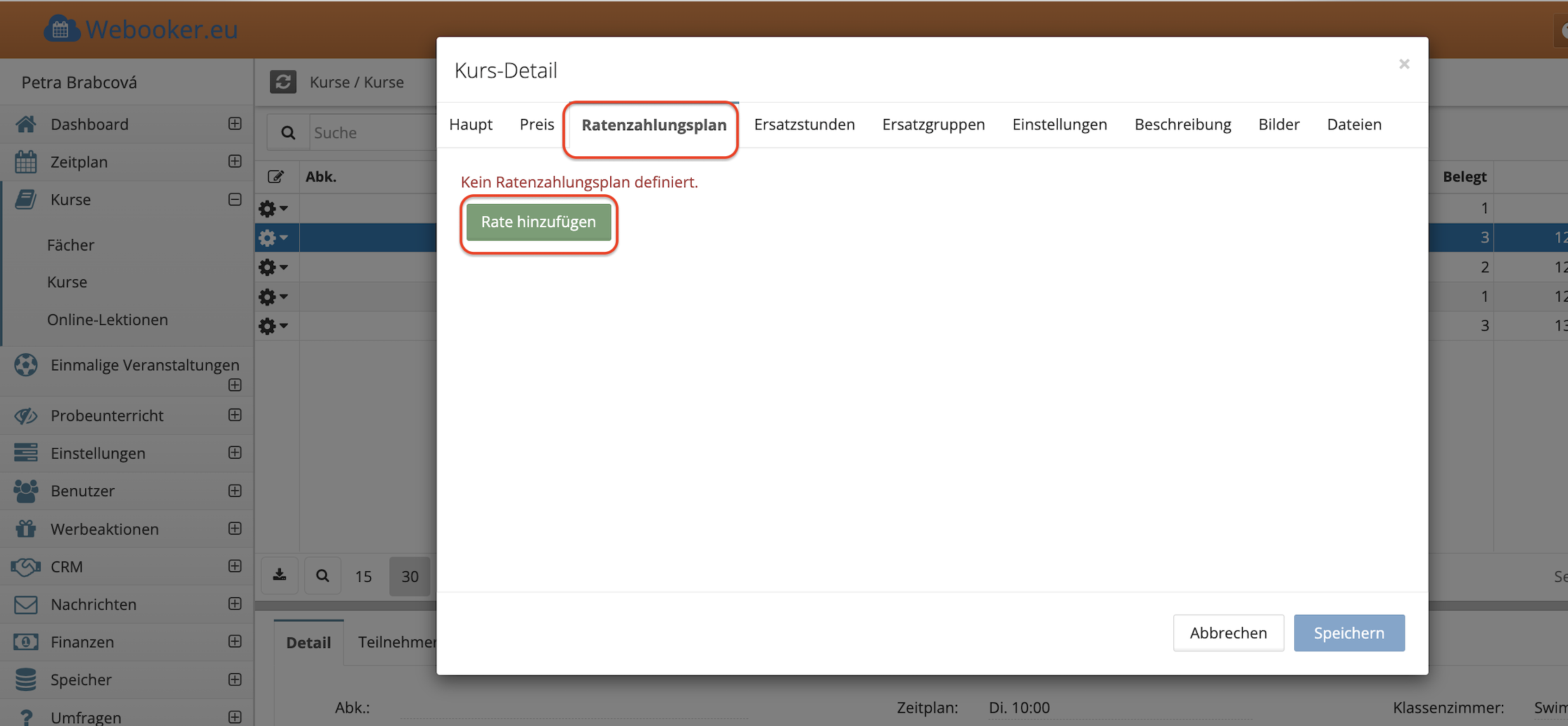1568x726 pixels.
Task: Open the Ersatzgruppen tab
Action: click(x=933, y=125)
